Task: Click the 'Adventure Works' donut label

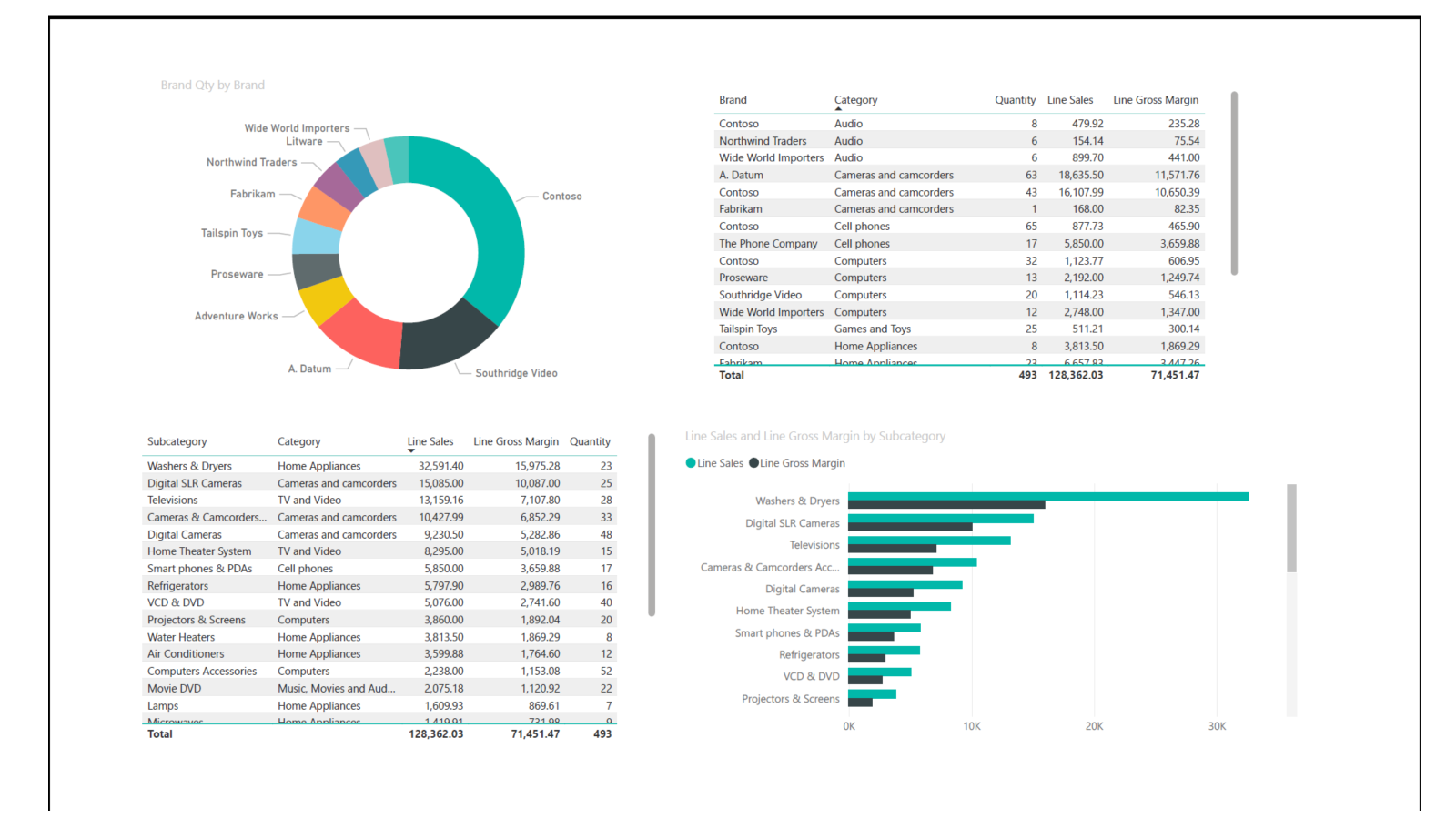Action: 237,317
